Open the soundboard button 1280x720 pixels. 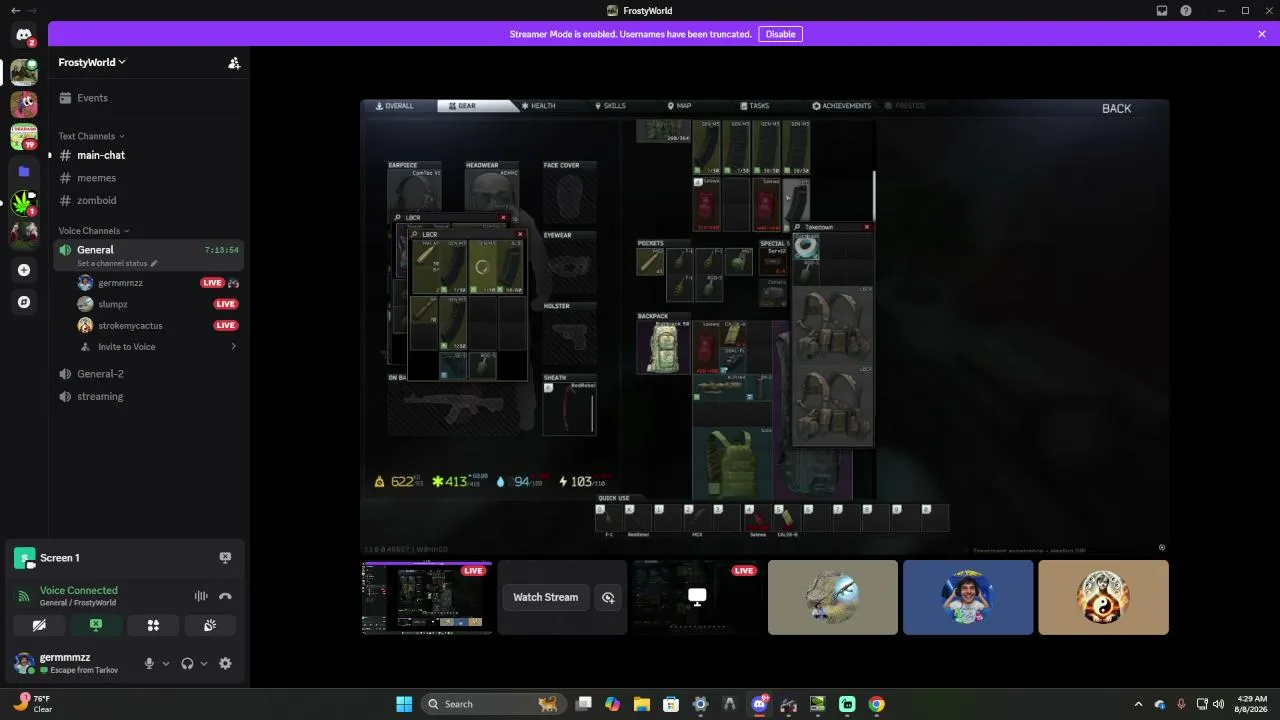click(x=210, y=625)
